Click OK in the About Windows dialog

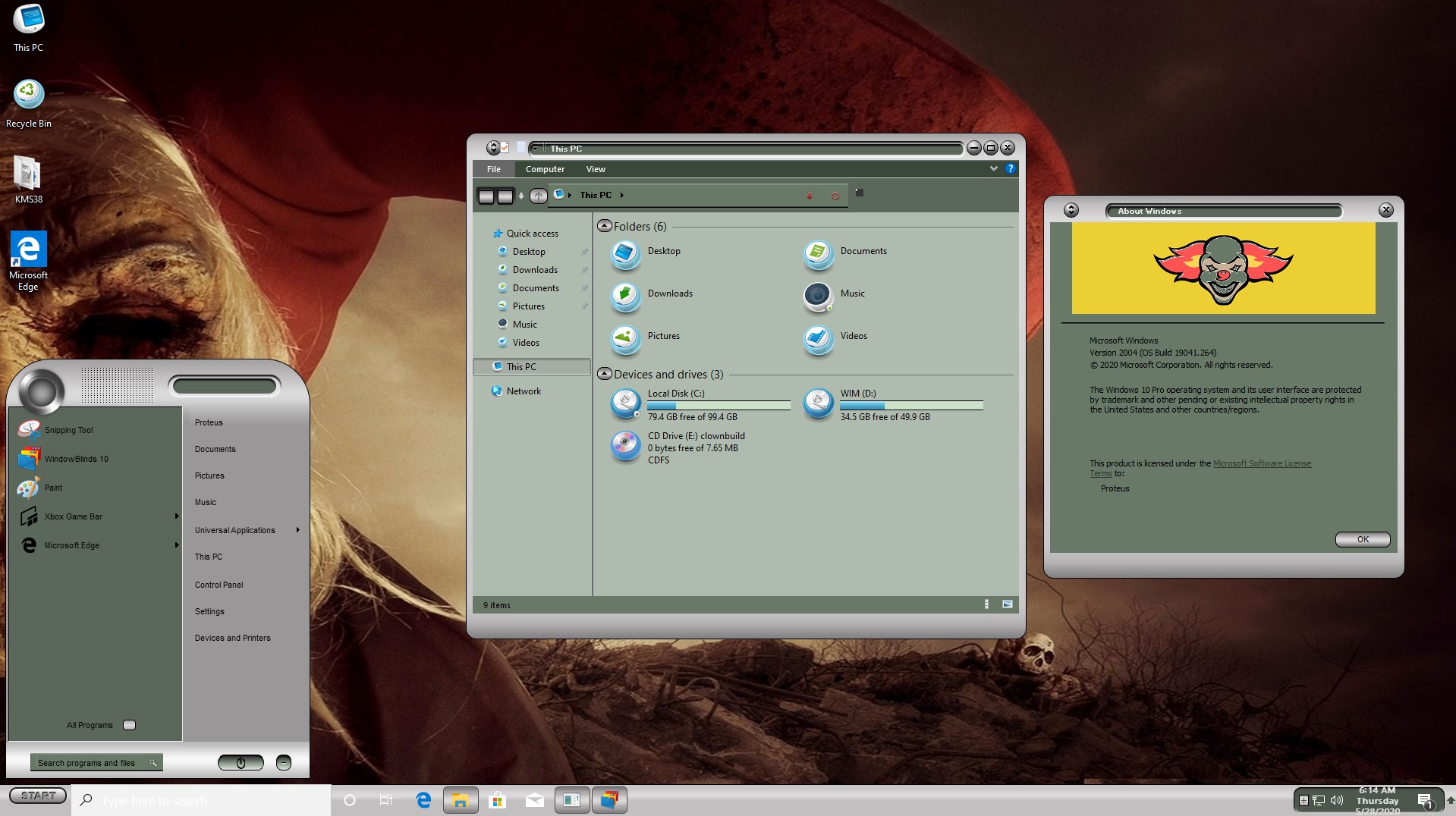click(1363, 539)
